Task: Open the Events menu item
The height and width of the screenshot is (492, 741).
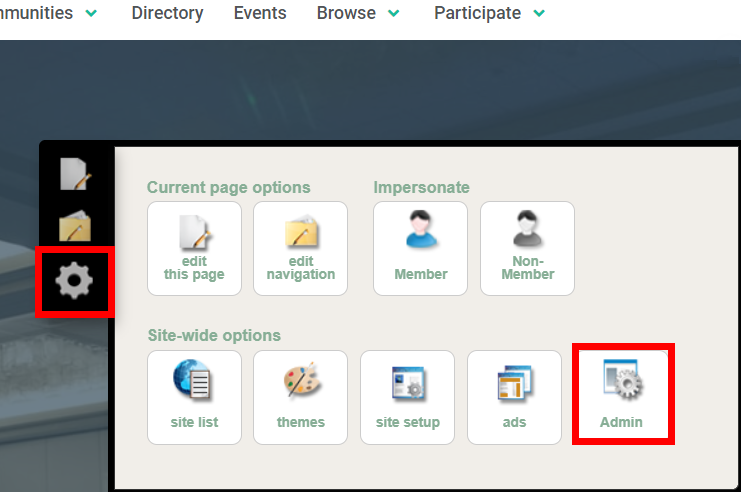Action: (x=260, y=13)
